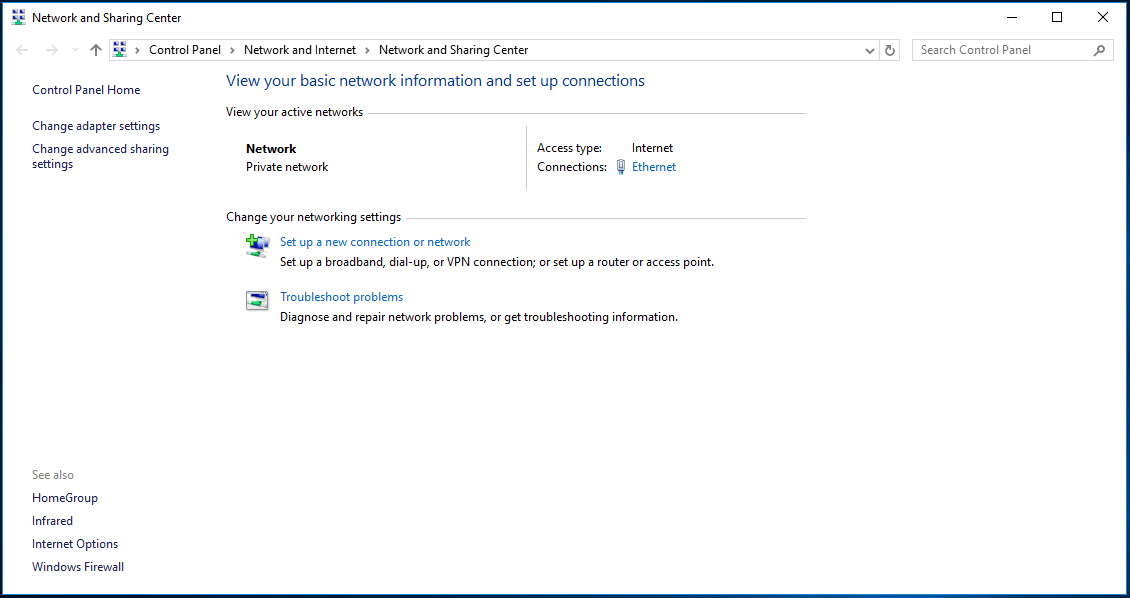The height and width of the screenshot is (598, 1130).
Task: Click the Private network label
Action: pyautogui.click(x=287, y=167)
